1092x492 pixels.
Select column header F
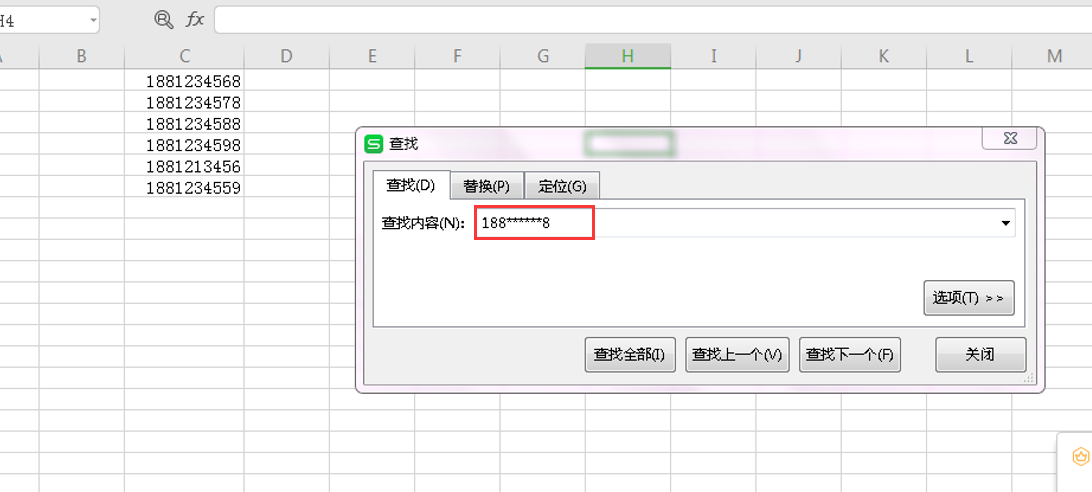458,56
